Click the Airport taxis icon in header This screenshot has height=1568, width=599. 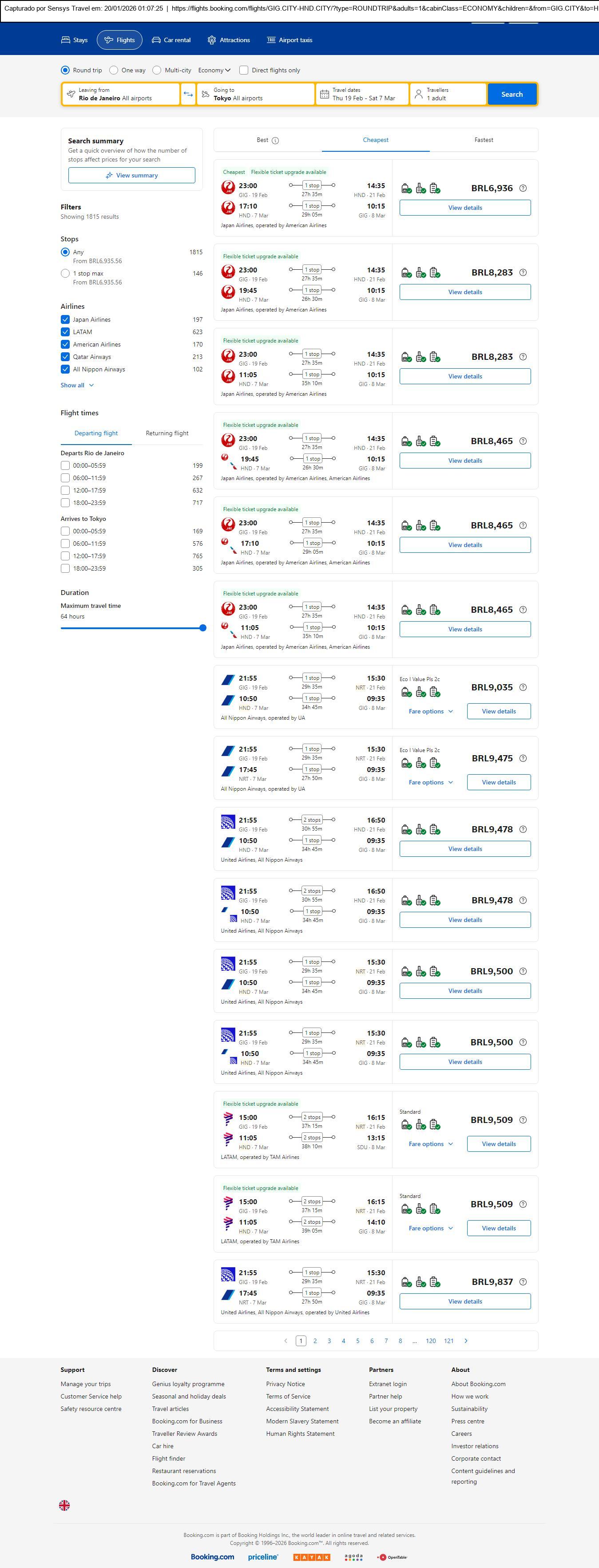click(x=271, y=40)
